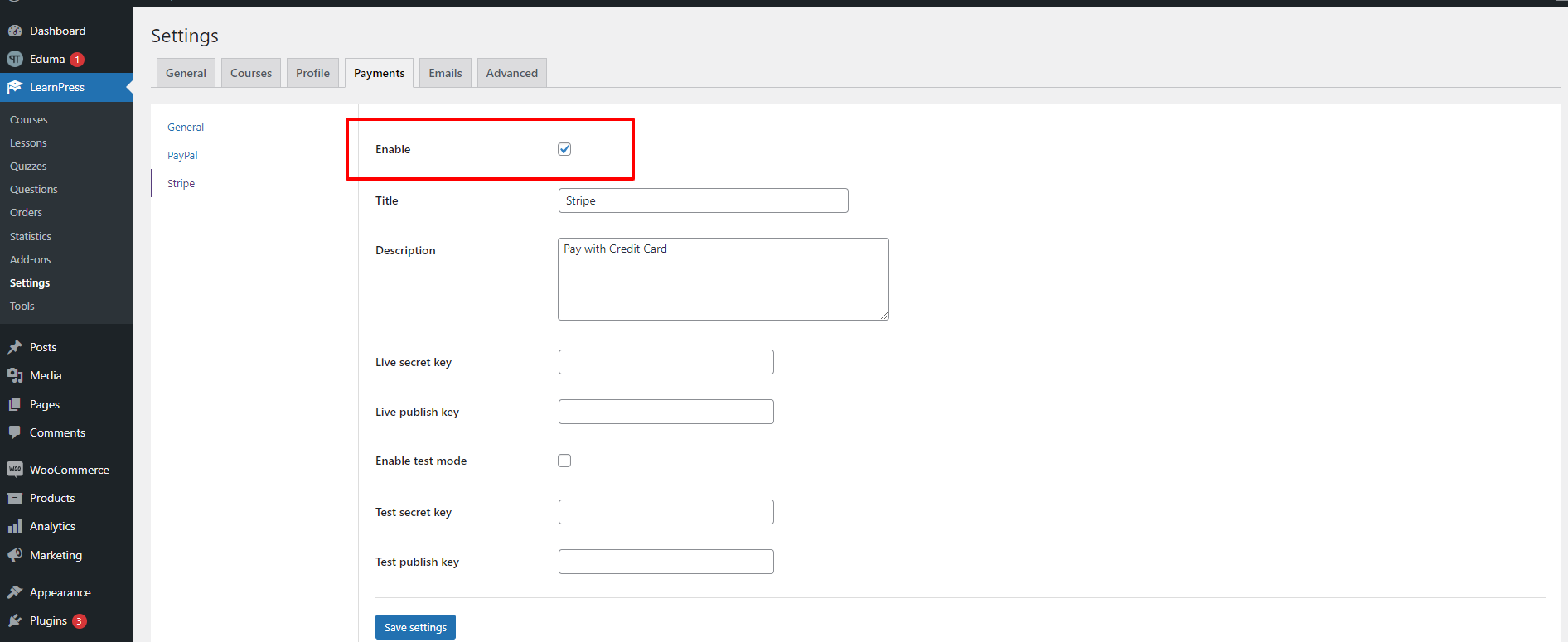Click the Products archive icon

pyautogui.click(x=15, y=498)
